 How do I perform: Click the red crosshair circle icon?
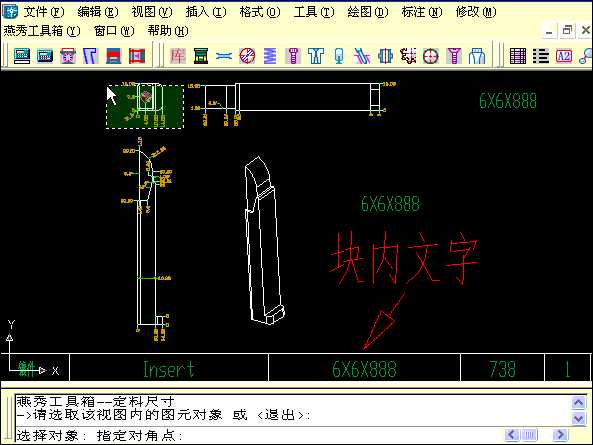pos(431,56)
